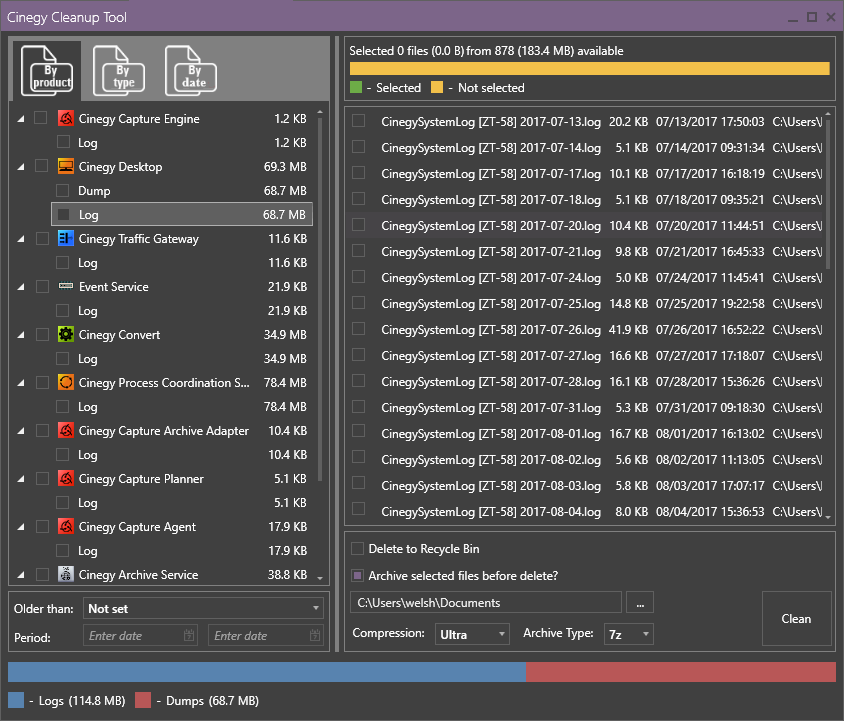The height and width of the screenshot is (721, 844).
Task: Click the first Period Enter date field
Action: tap(140, 636)
